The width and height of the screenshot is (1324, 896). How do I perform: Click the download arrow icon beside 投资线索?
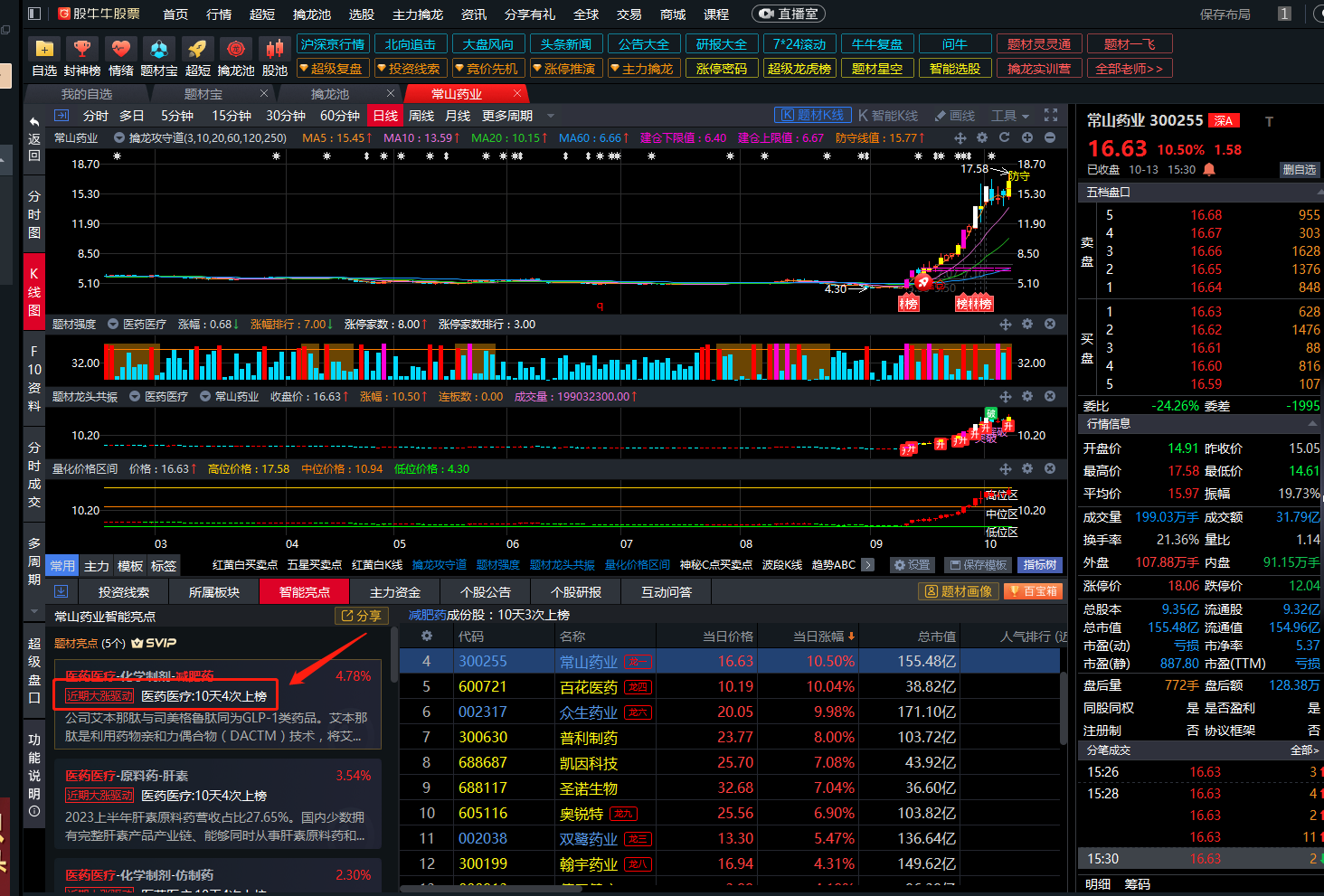tap(61, 591)
